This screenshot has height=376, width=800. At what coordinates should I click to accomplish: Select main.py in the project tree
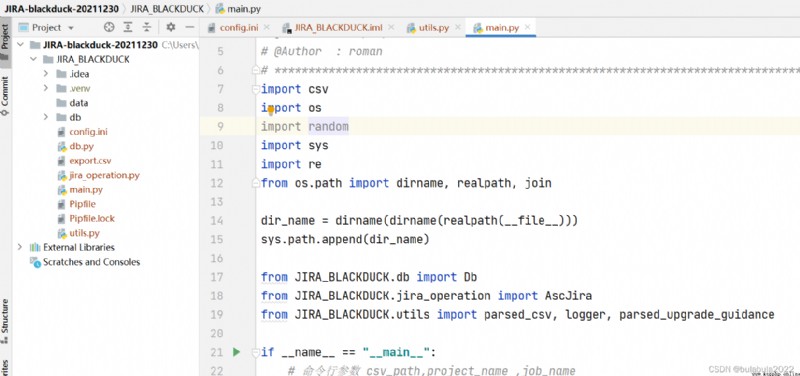[x=86, y=190]
